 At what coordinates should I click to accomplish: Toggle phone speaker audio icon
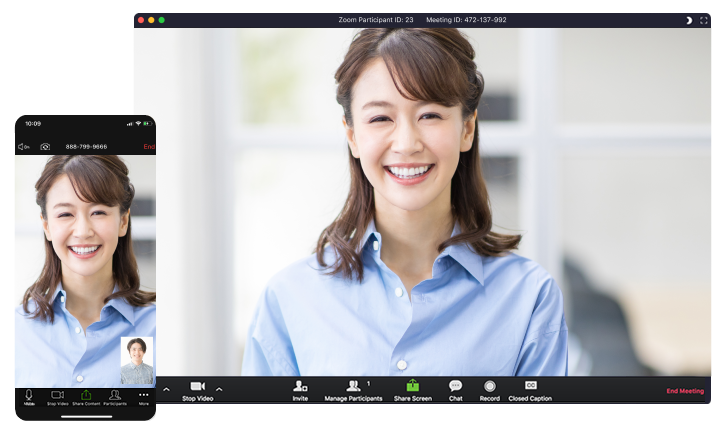[23, 147]
